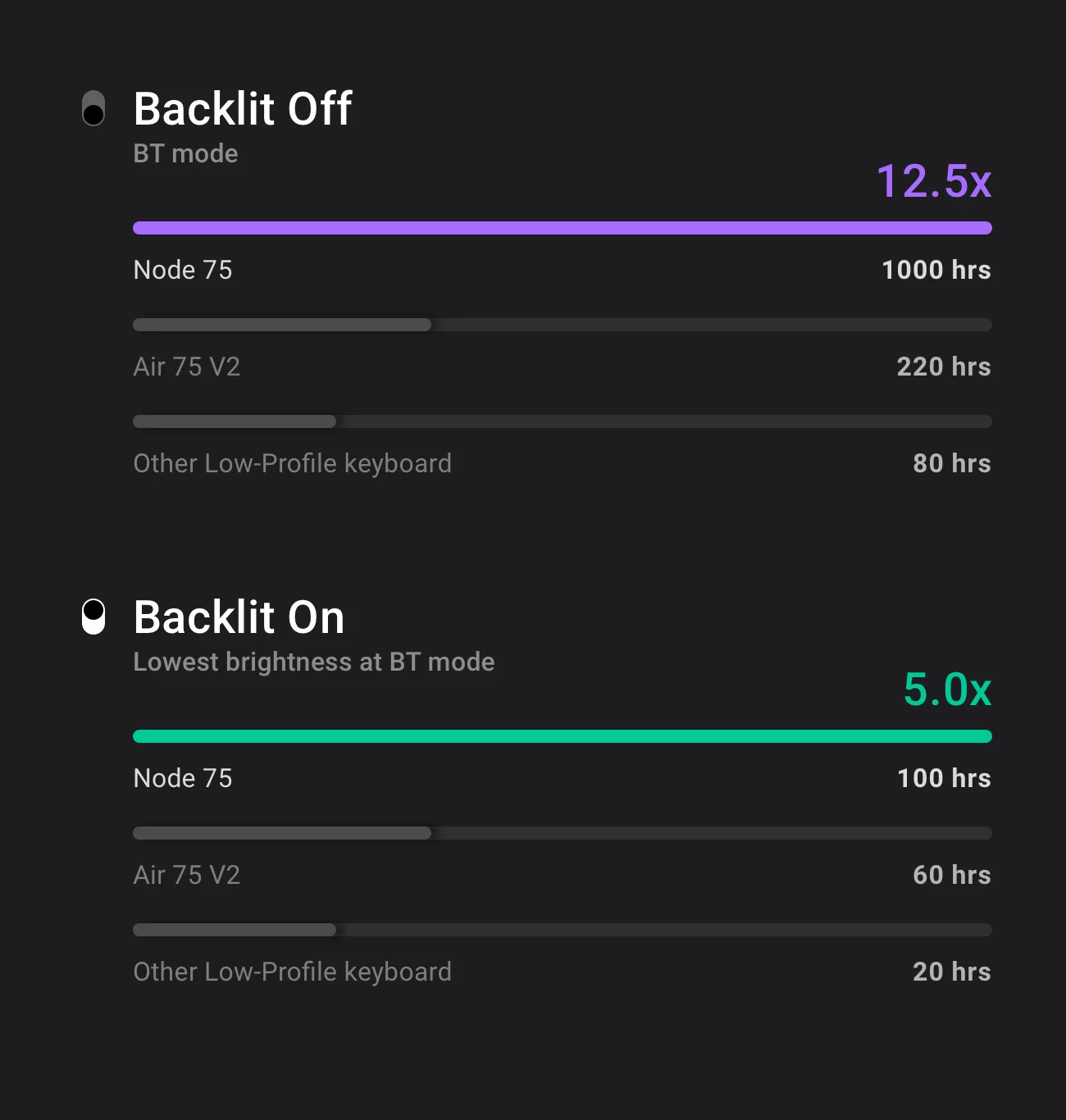
Task: Click the green Node 75 progress bar
Action: tap(562, 736)
